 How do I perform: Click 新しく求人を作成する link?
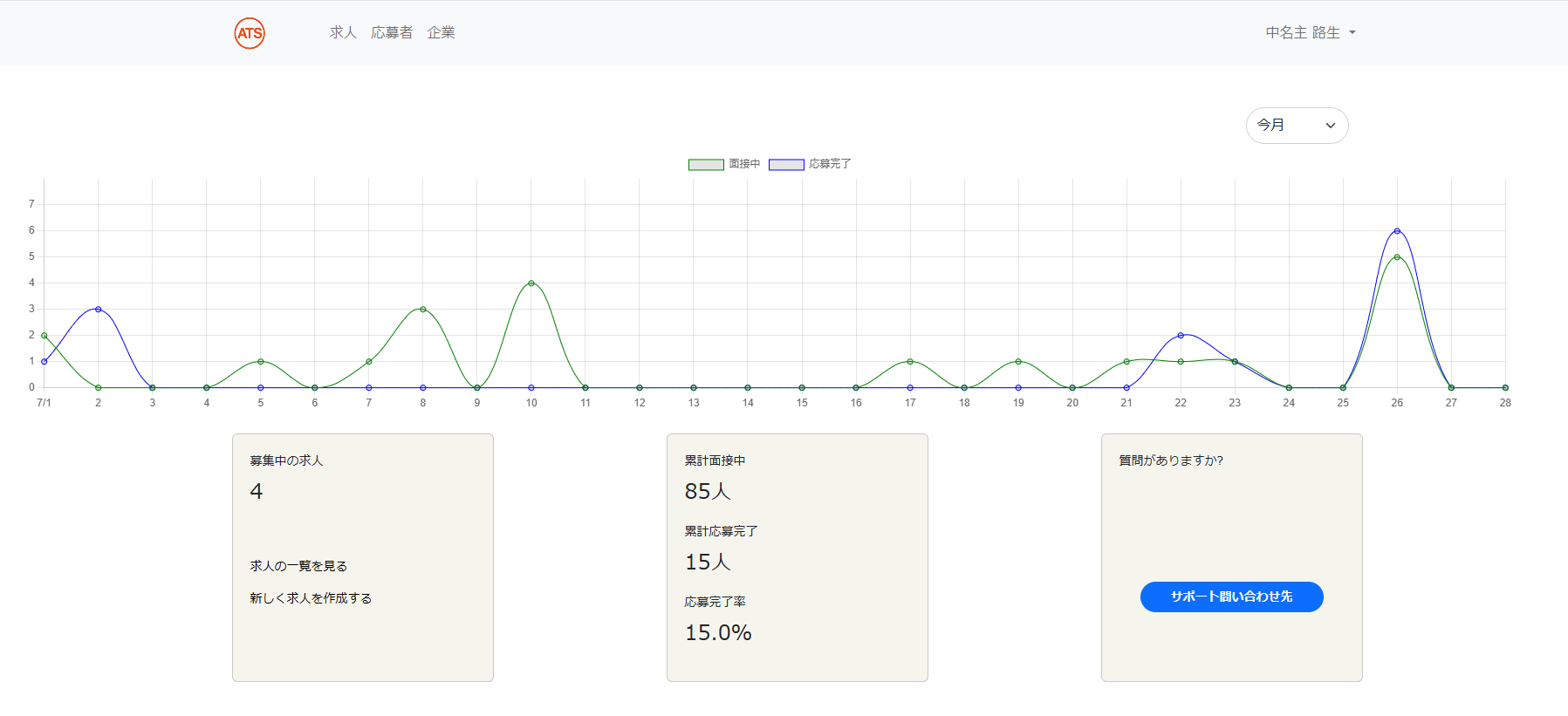click(x=311, y=598)
